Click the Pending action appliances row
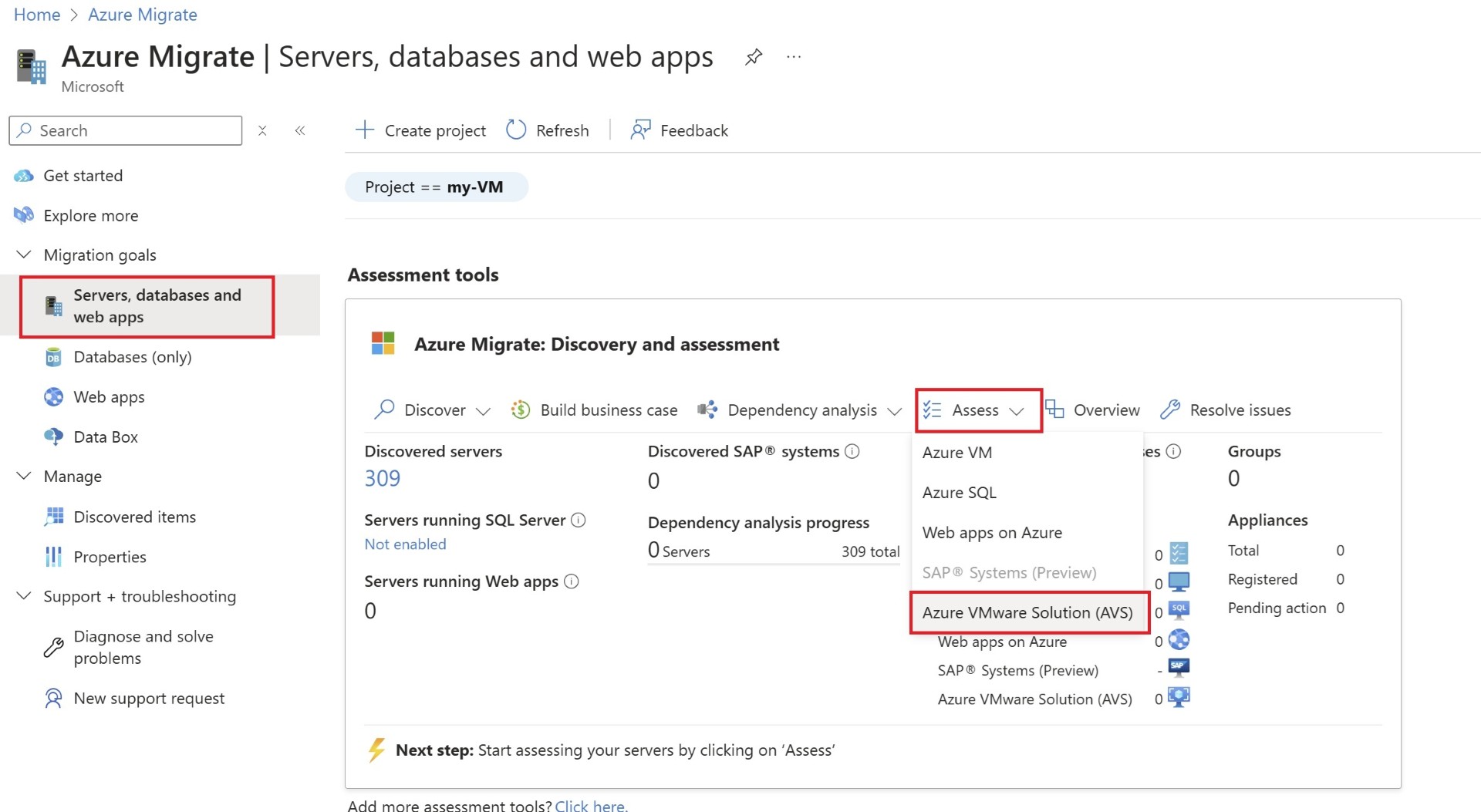Screen dimensions: 1481x812 (x=1287, y=608)
